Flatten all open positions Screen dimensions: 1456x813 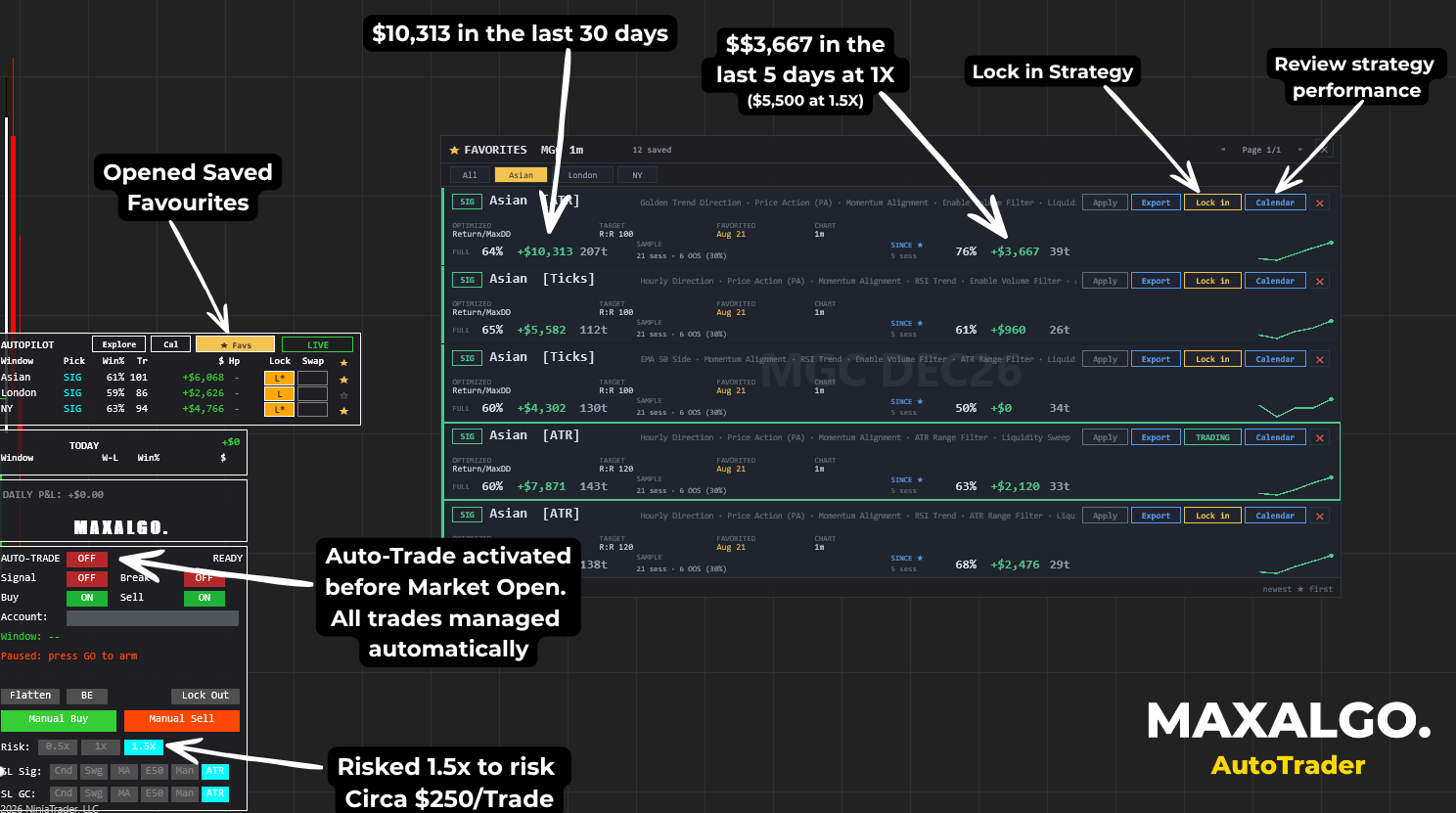click(30, 696)
